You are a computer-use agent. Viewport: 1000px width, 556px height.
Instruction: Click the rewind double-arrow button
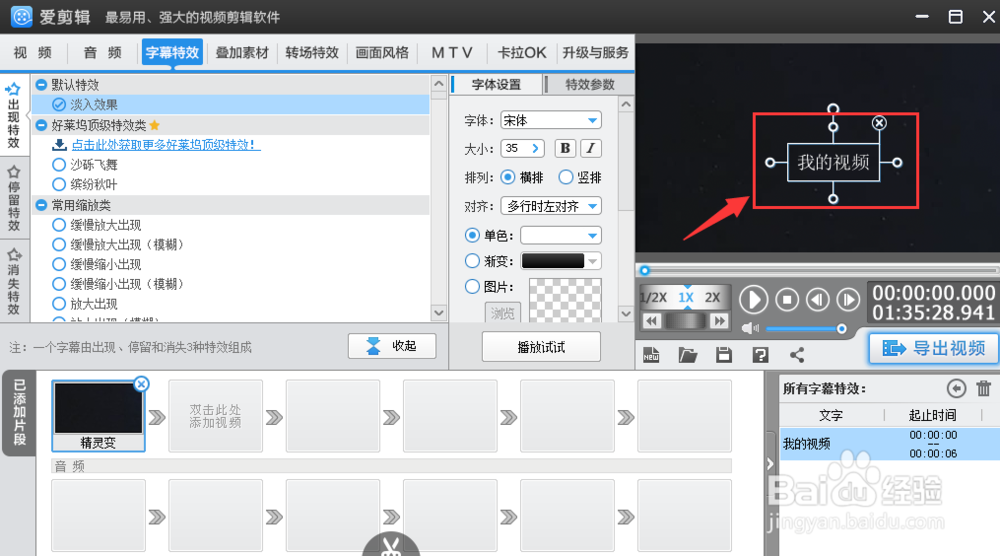click(651, 321)
